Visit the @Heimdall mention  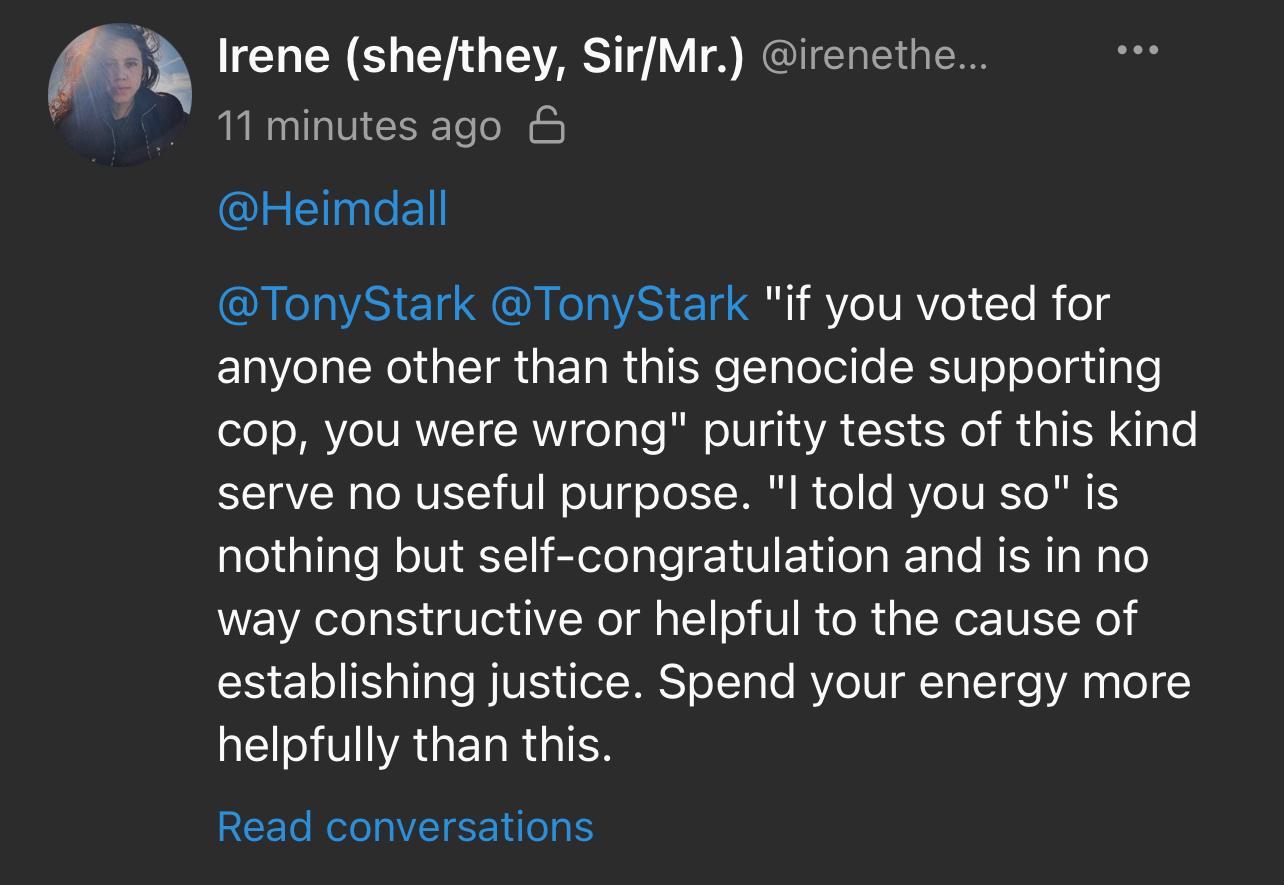(332, 210)
